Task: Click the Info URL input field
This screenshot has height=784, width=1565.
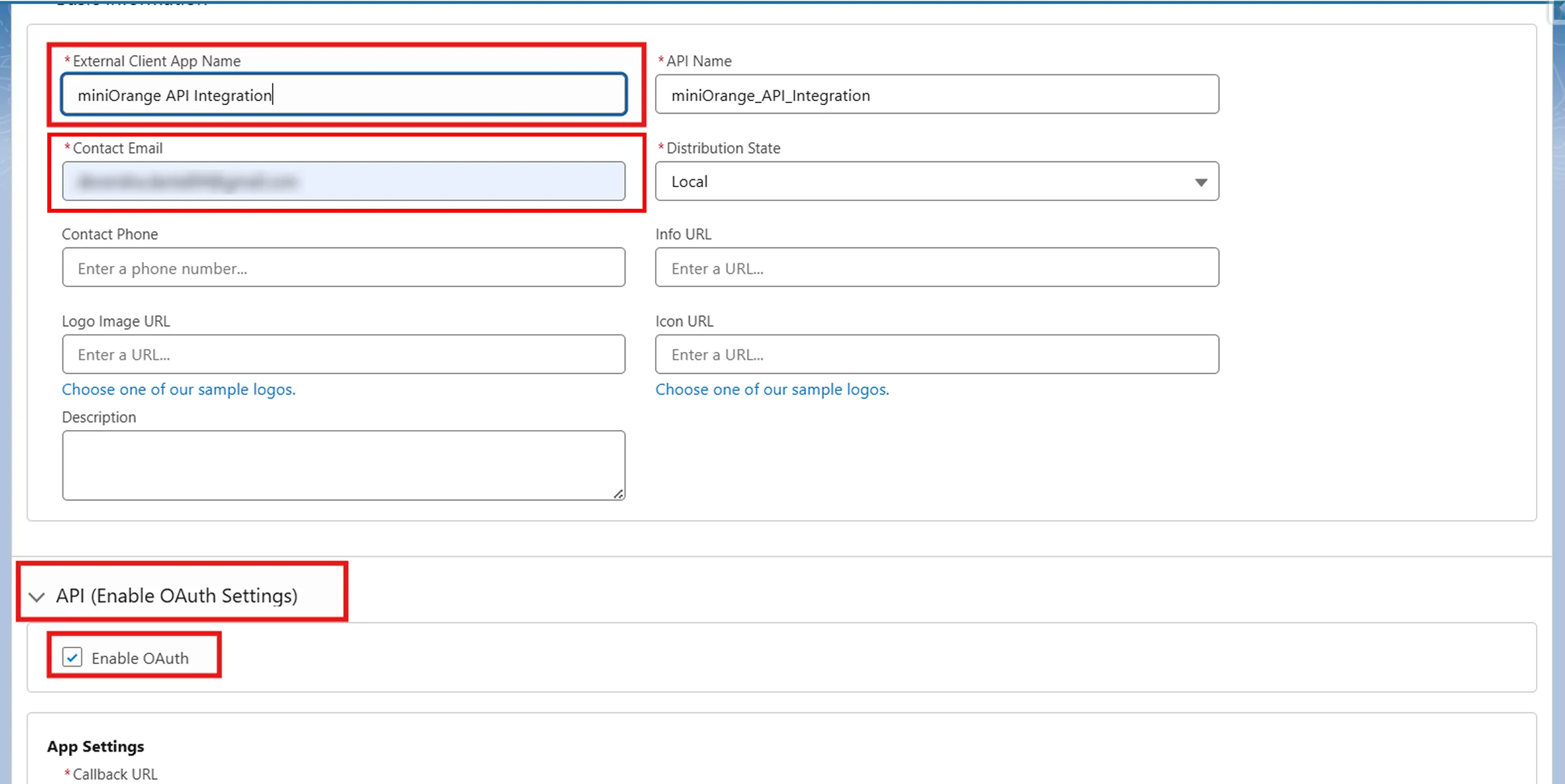Action: (937, 267)
